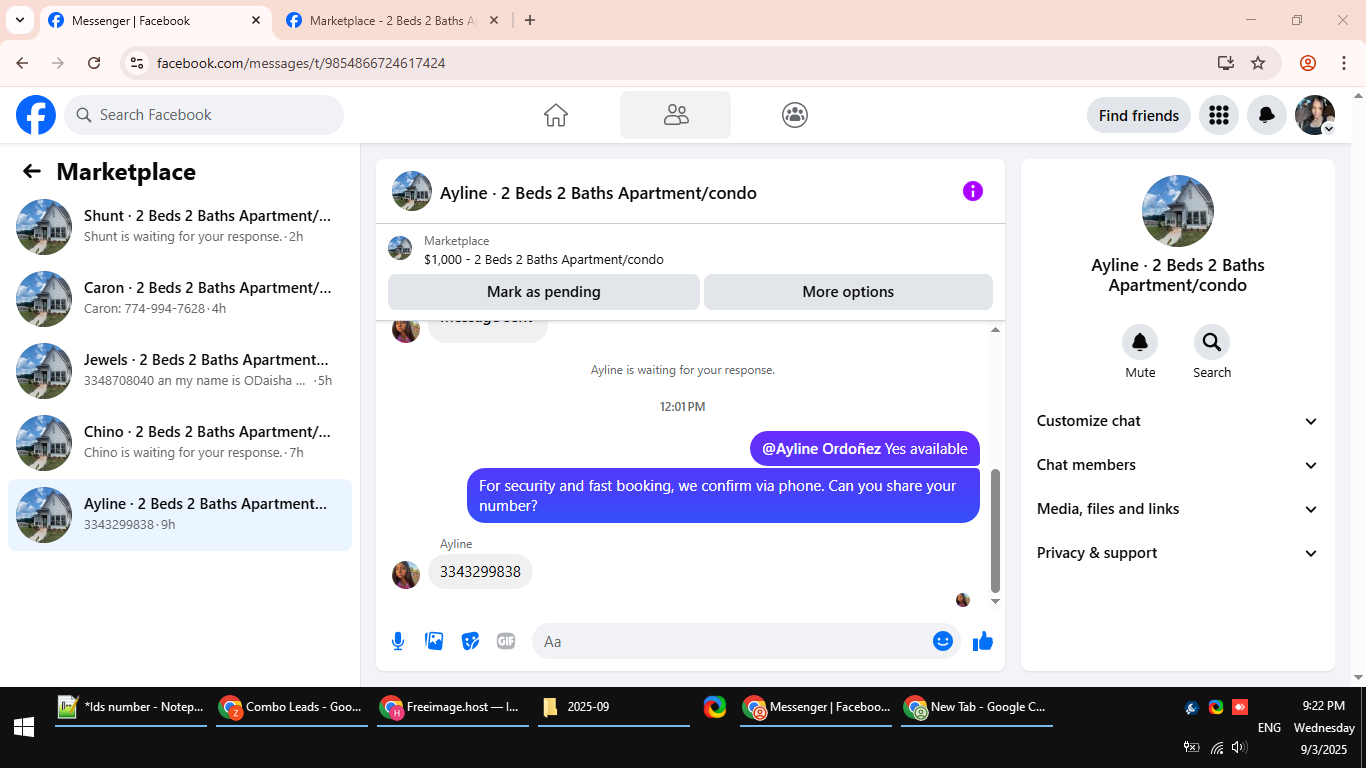Open the Chino conversation
The width and height of the screenshot is (1366, 768).
pos(180,443)
